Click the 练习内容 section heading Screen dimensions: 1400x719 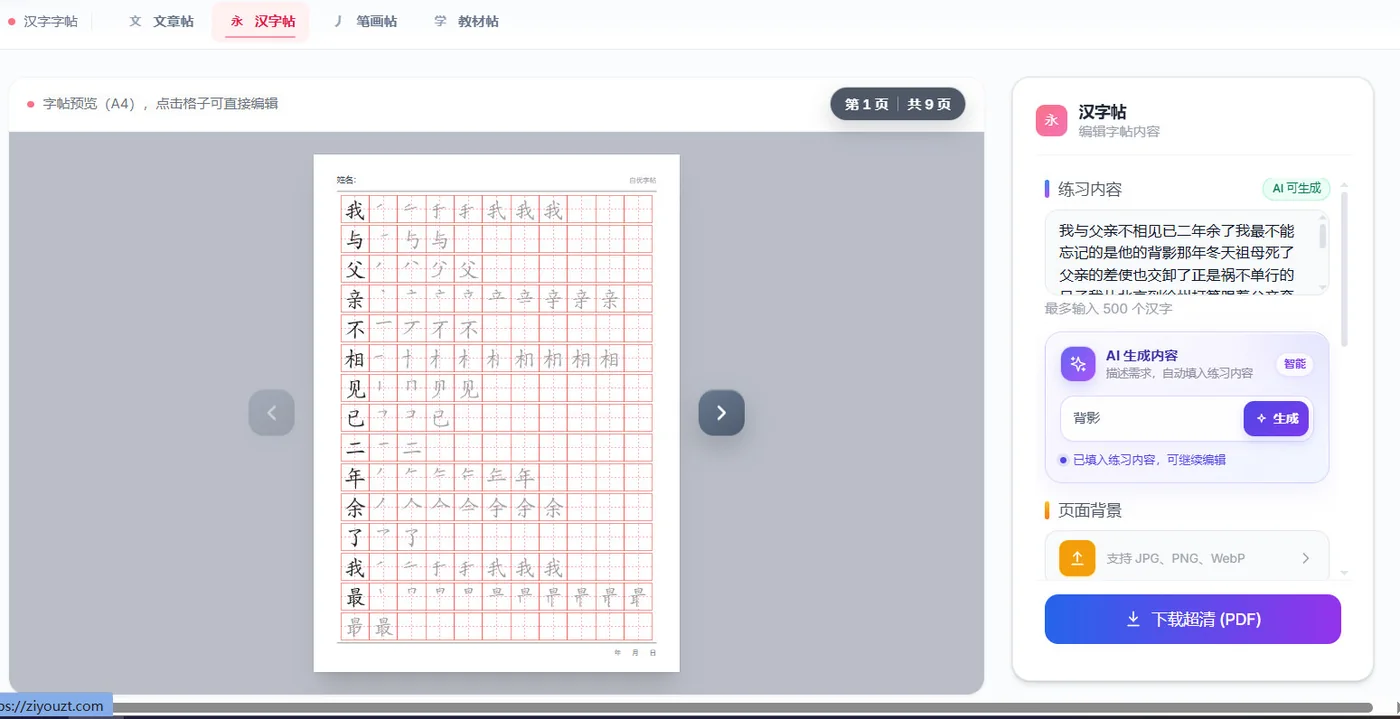(1090, 189)
